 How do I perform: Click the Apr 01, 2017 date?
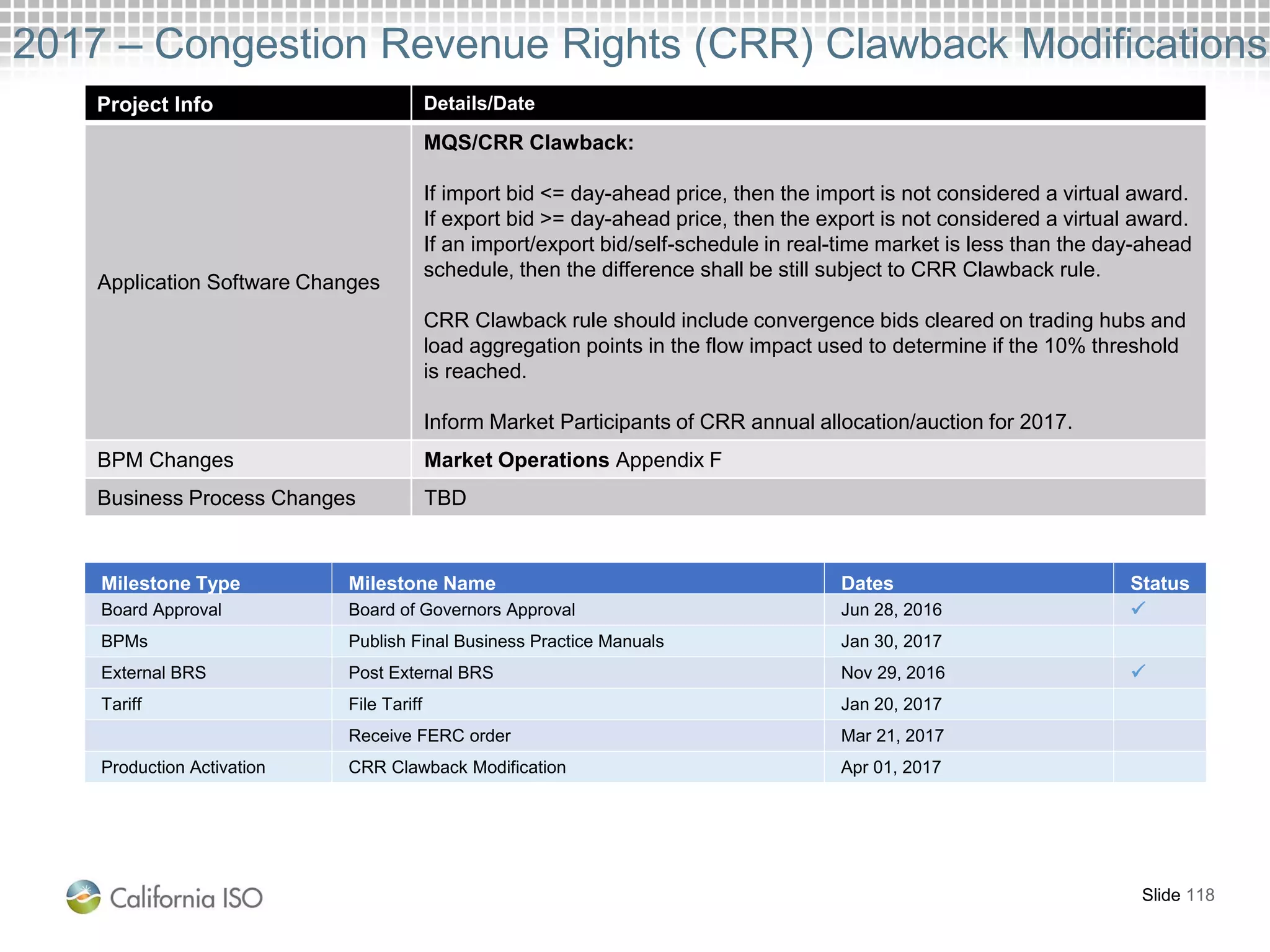pyautogui.click(x=890, y=767)
